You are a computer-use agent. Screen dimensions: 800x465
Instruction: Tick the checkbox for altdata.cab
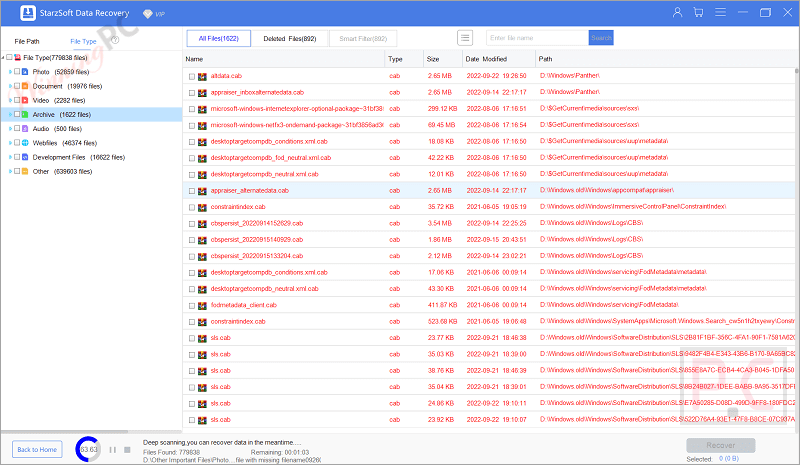pyautogui.click(x=192, y=77)
